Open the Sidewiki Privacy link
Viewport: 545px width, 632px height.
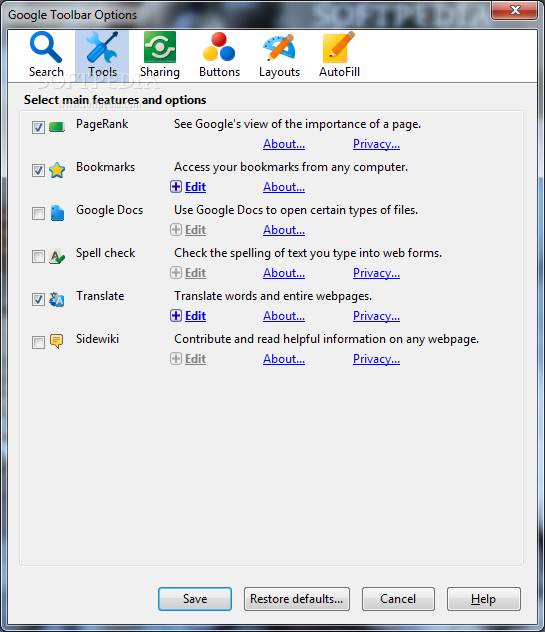pos(376,359)
